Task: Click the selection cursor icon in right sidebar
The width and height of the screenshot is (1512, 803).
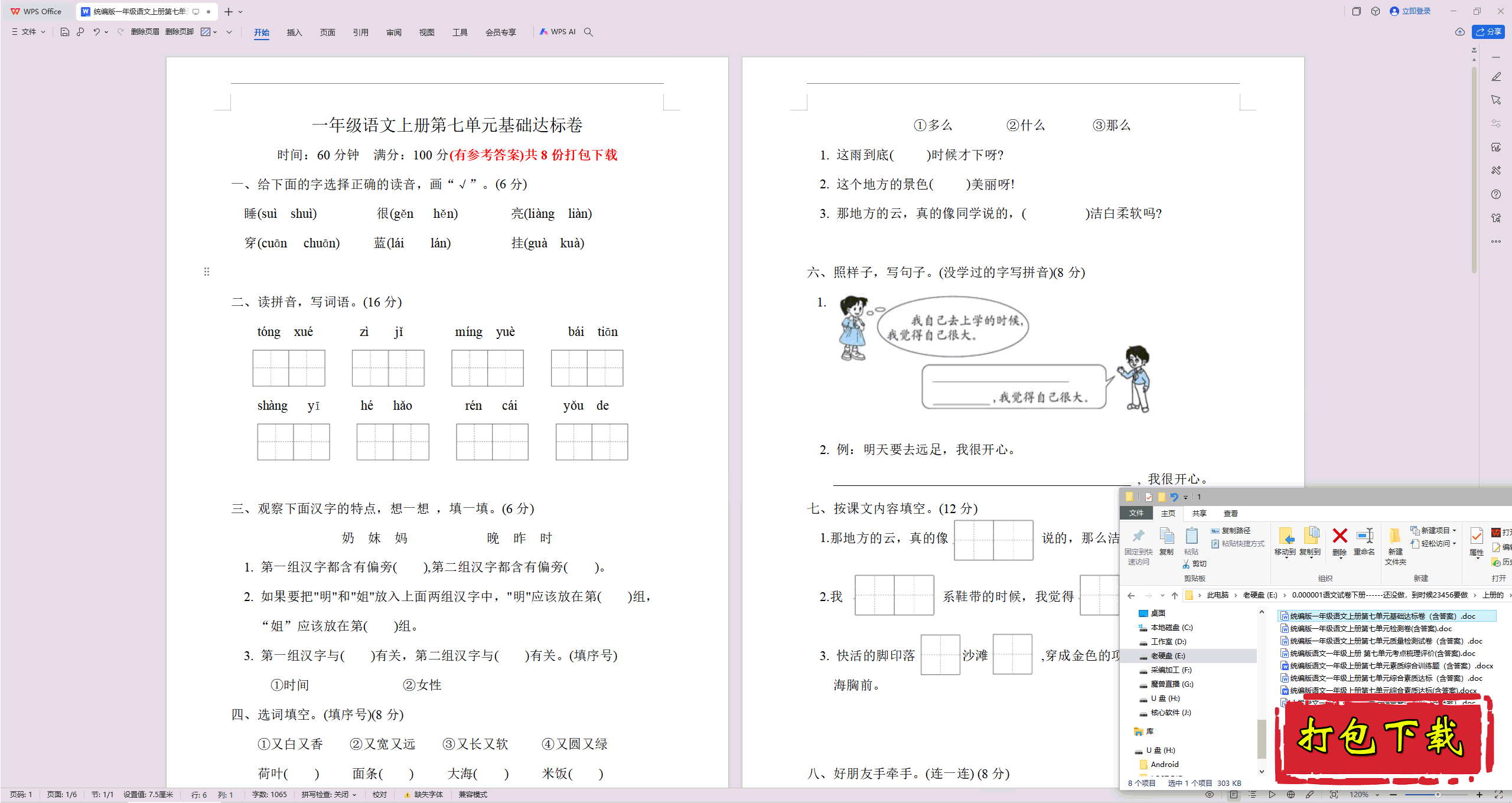Action: (x=1496, y=100)
